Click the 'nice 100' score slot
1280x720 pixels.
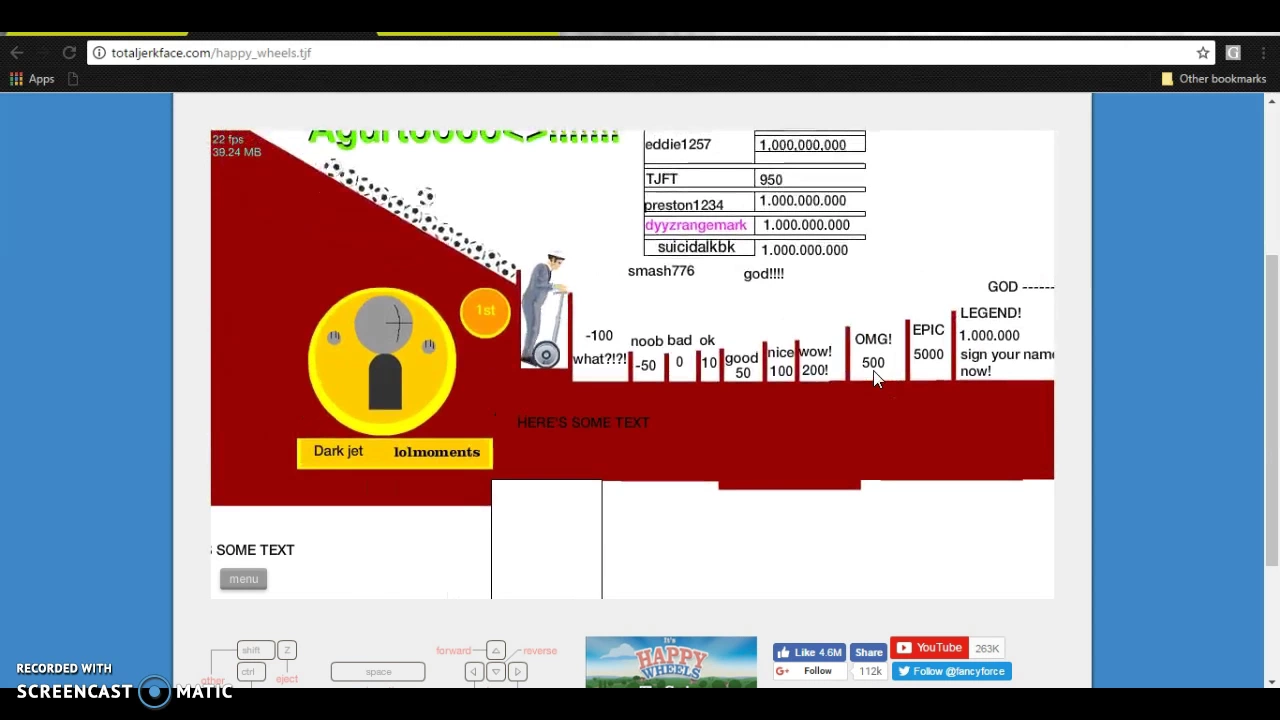pyautogui.click(x=781, y=361)
